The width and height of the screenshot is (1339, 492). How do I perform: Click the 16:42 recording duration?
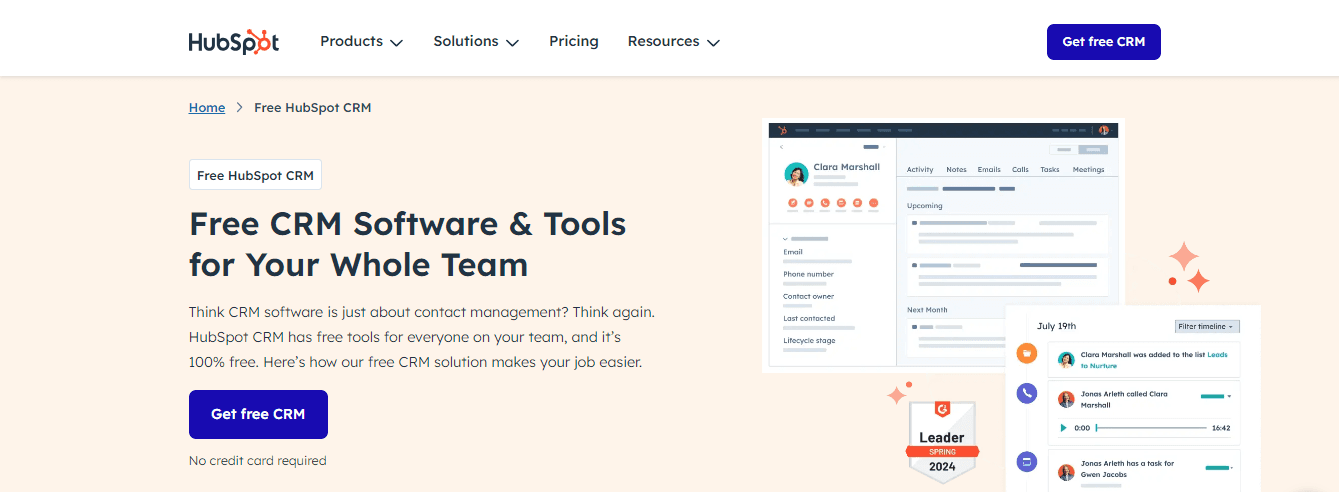point(1221,428)
